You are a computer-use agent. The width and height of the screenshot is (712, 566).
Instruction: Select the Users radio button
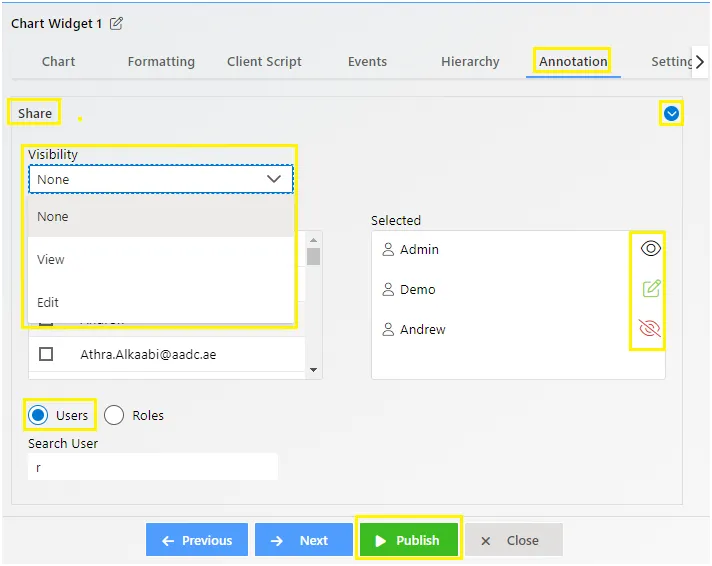(38, 415)
